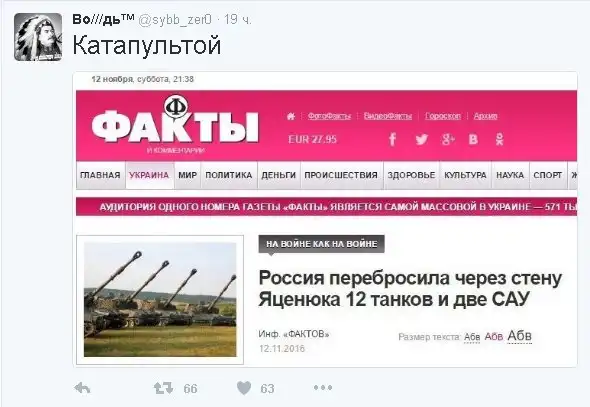The width and height of the screenshot is (590, 407).
Task: Open the ПРОИСШЕСТВИЯ navigation tab
Action: coord(341,175)
